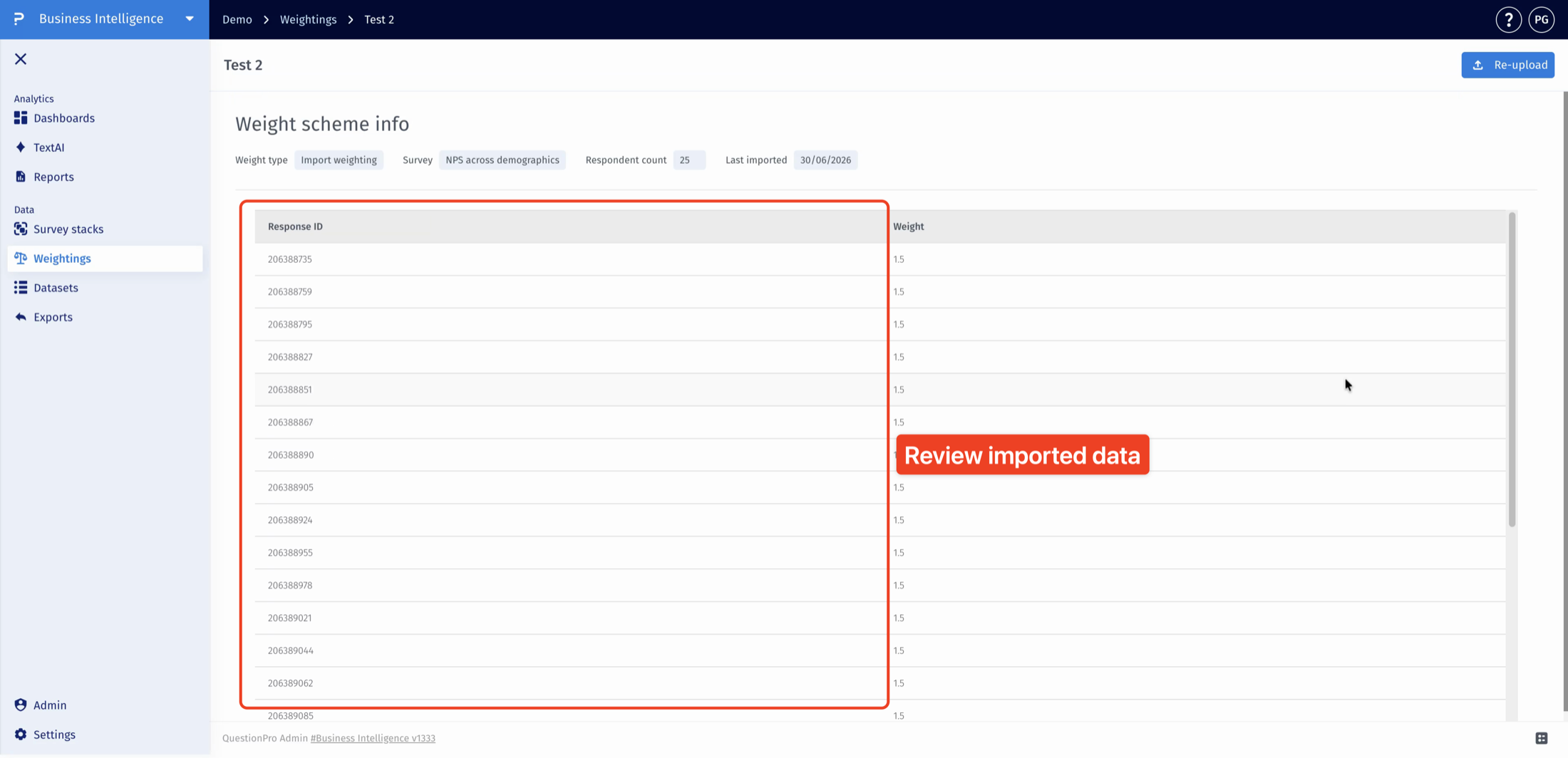Image resolution: width=1568 pixels, height=758 pixels.
Task: Select response ID 206388867
Action: tap(290, 422)
